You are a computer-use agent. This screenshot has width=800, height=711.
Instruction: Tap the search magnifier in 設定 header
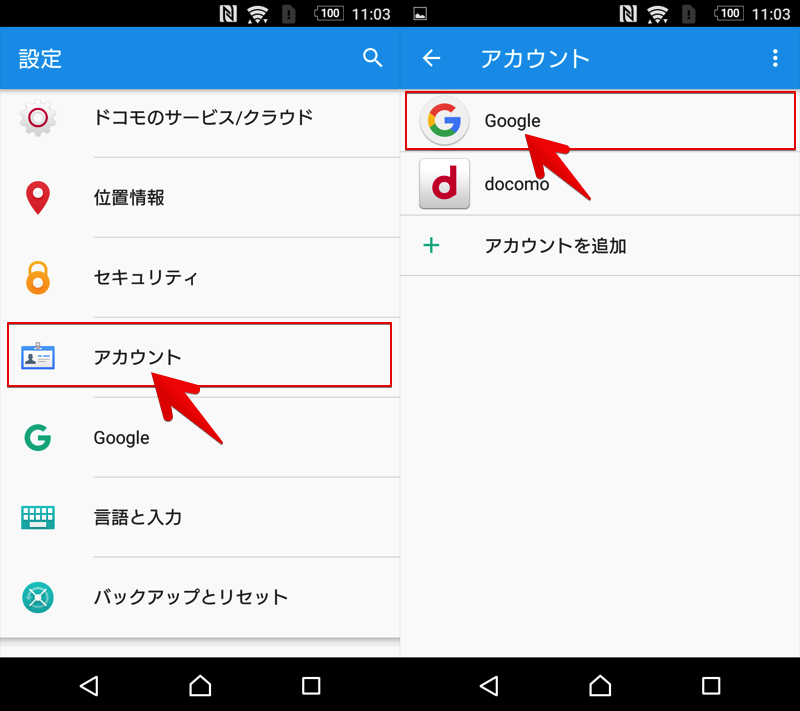click(x=372, y=58)
